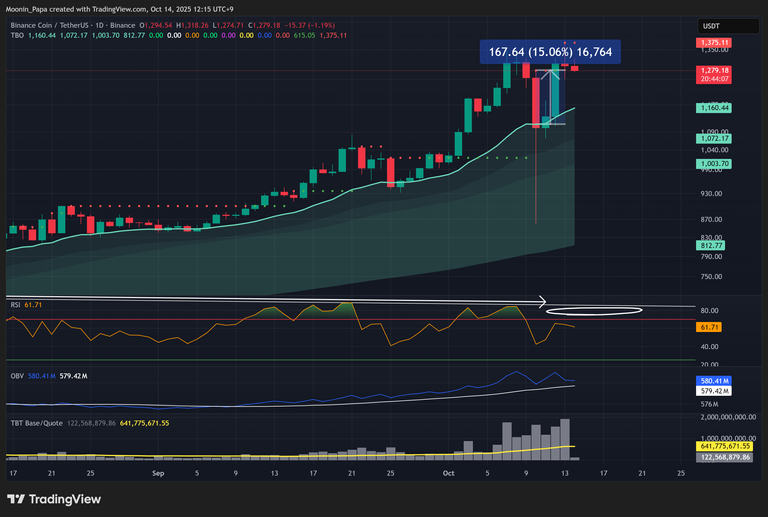The image size is (768, 517).
Task: Click the 167.64 (15.06%) measurement label
Action: tap(551, 52)
